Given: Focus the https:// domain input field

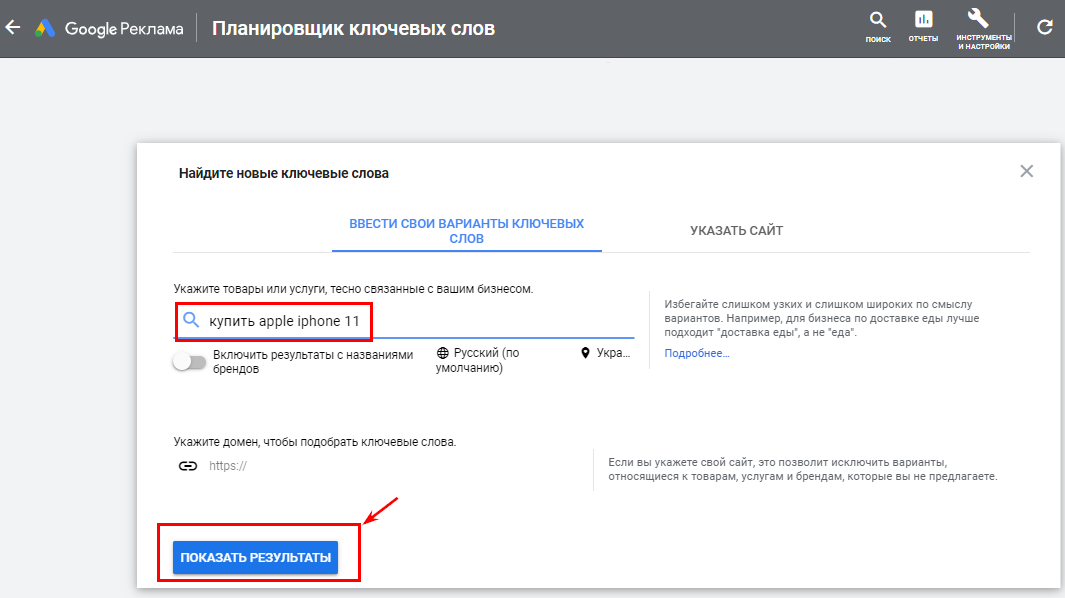Looking at the screenshot, I should pyautogui.click(x=390, y=466).
